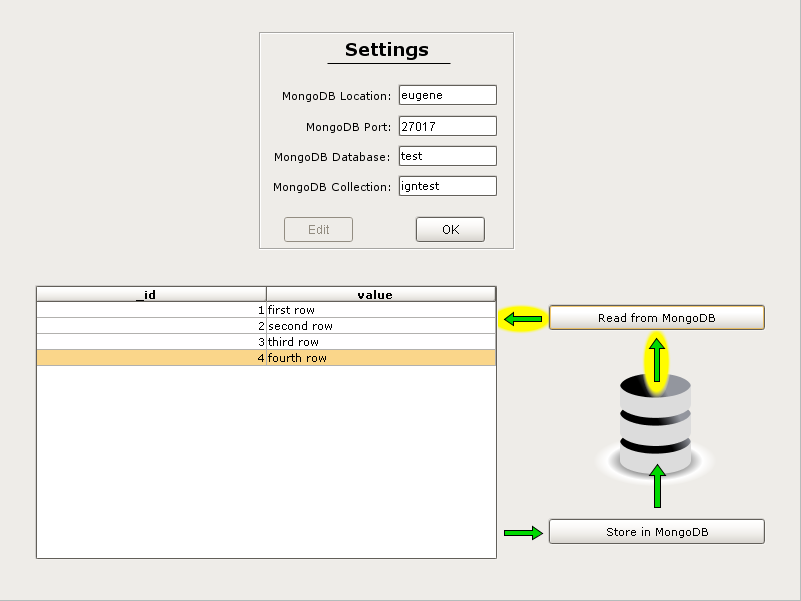Select the row labeled second row
The width and height of the screenshot is (801, 601).
265,326
